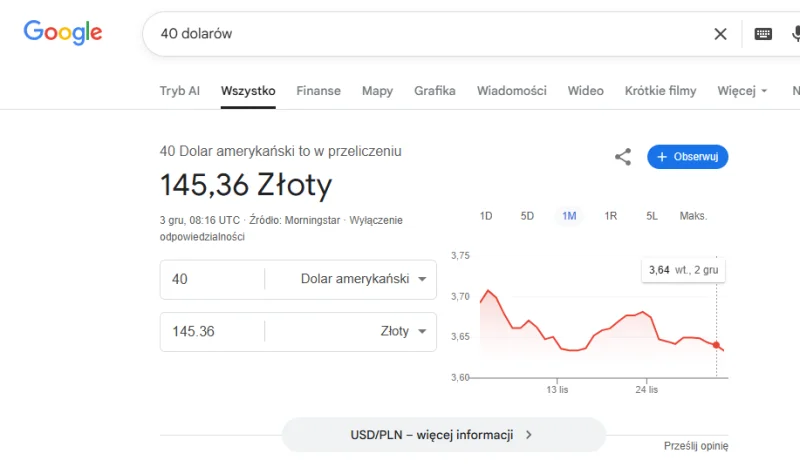
Task: Clear the search box with X icon
Action: (x=720, y=34)
